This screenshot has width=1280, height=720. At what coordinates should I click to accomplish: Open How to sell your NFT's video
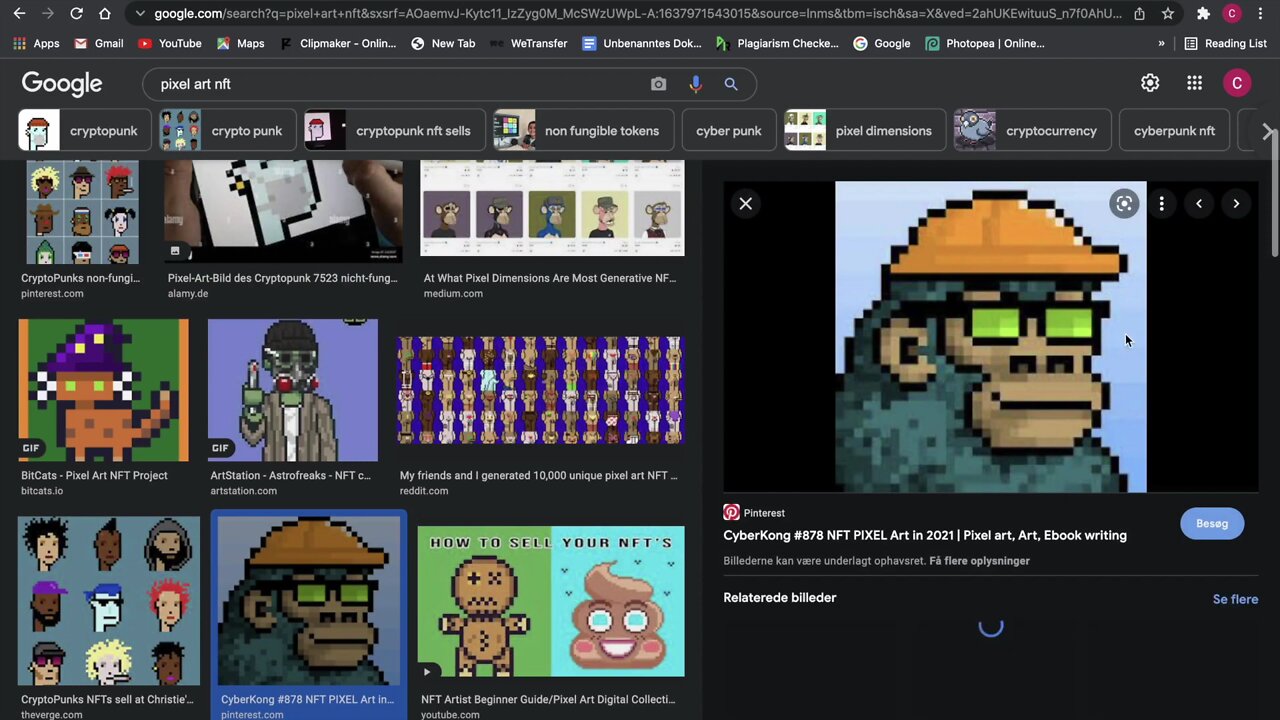[x=551, y=601]
